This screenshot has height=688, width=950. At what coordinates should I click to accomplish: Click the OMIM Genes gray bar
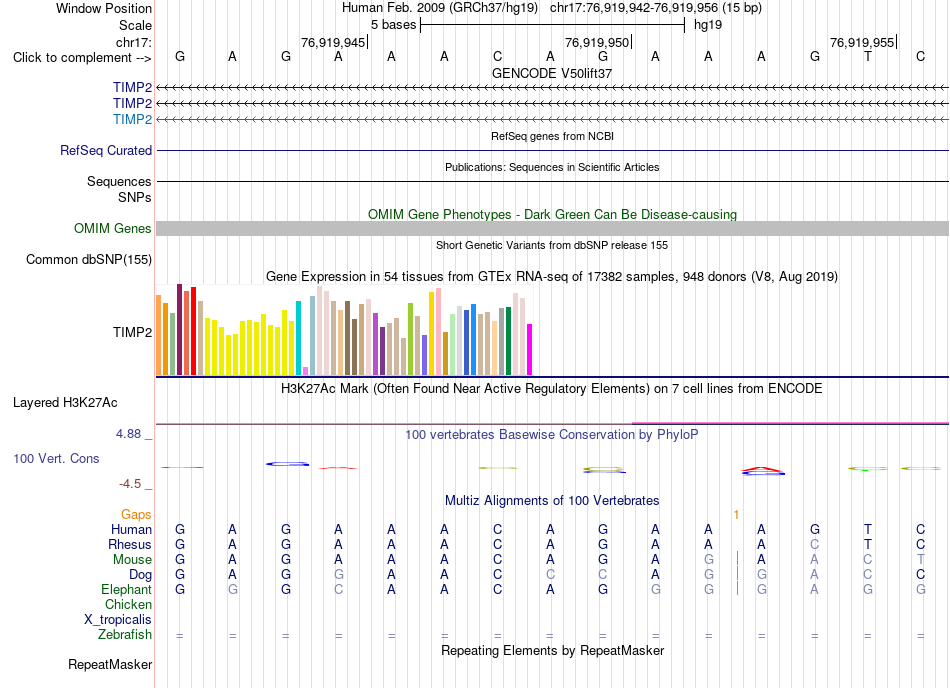552,228
